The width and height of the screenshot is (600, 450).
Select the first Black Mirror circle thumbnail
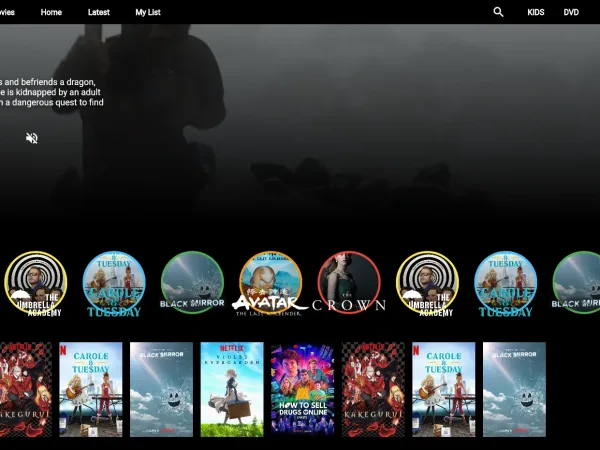pos(192,283)
